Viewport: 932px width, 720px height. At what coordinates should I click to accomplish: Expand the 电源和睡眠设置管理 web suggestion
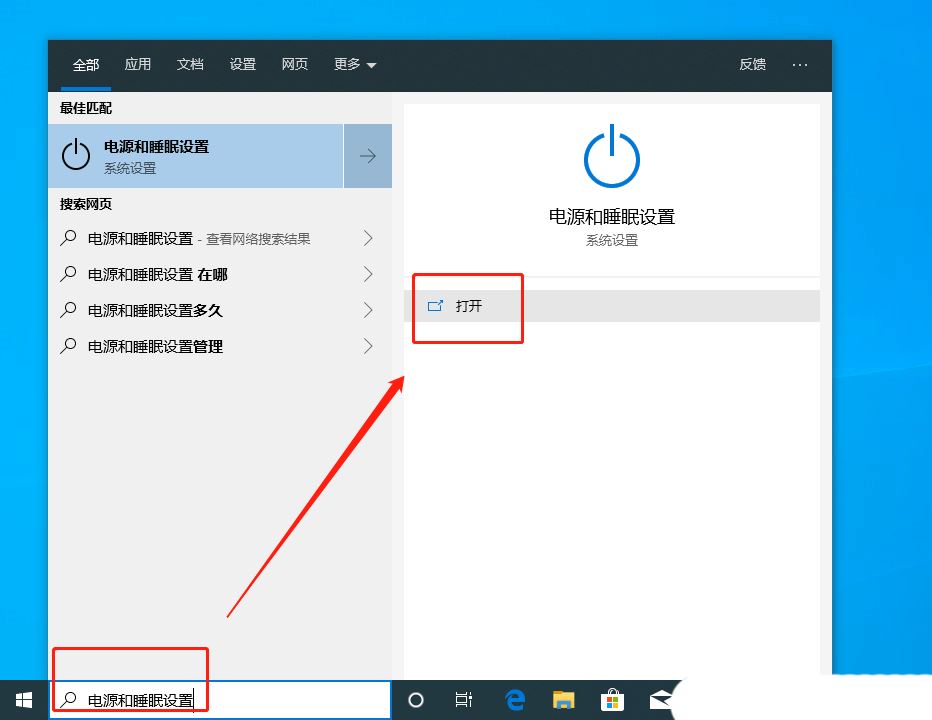pyautogui.click(x=368, y=346)
